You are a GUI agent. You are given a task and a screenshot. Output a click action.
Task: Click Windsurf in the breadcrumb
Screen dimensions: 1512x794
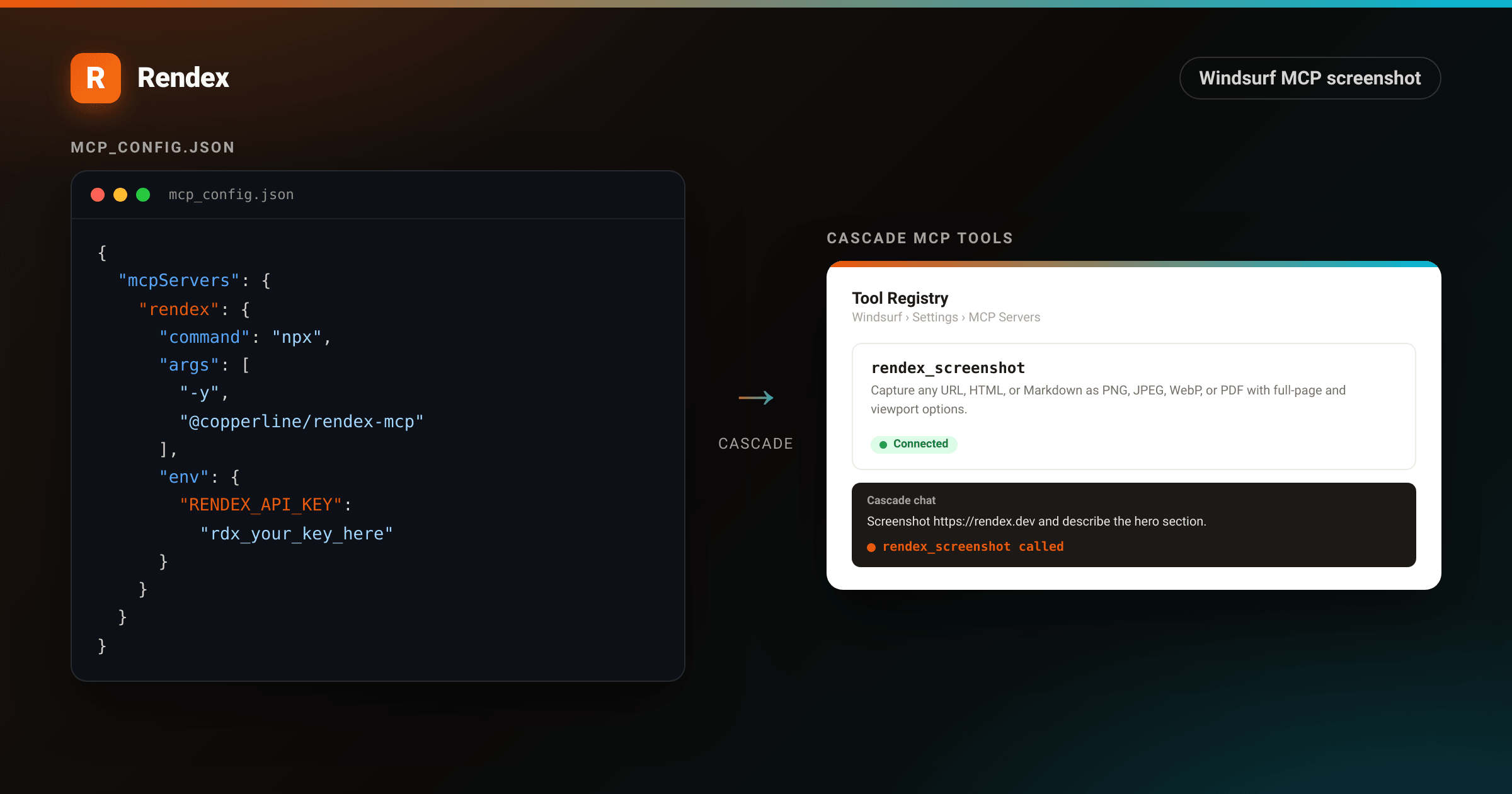[877, 317]
